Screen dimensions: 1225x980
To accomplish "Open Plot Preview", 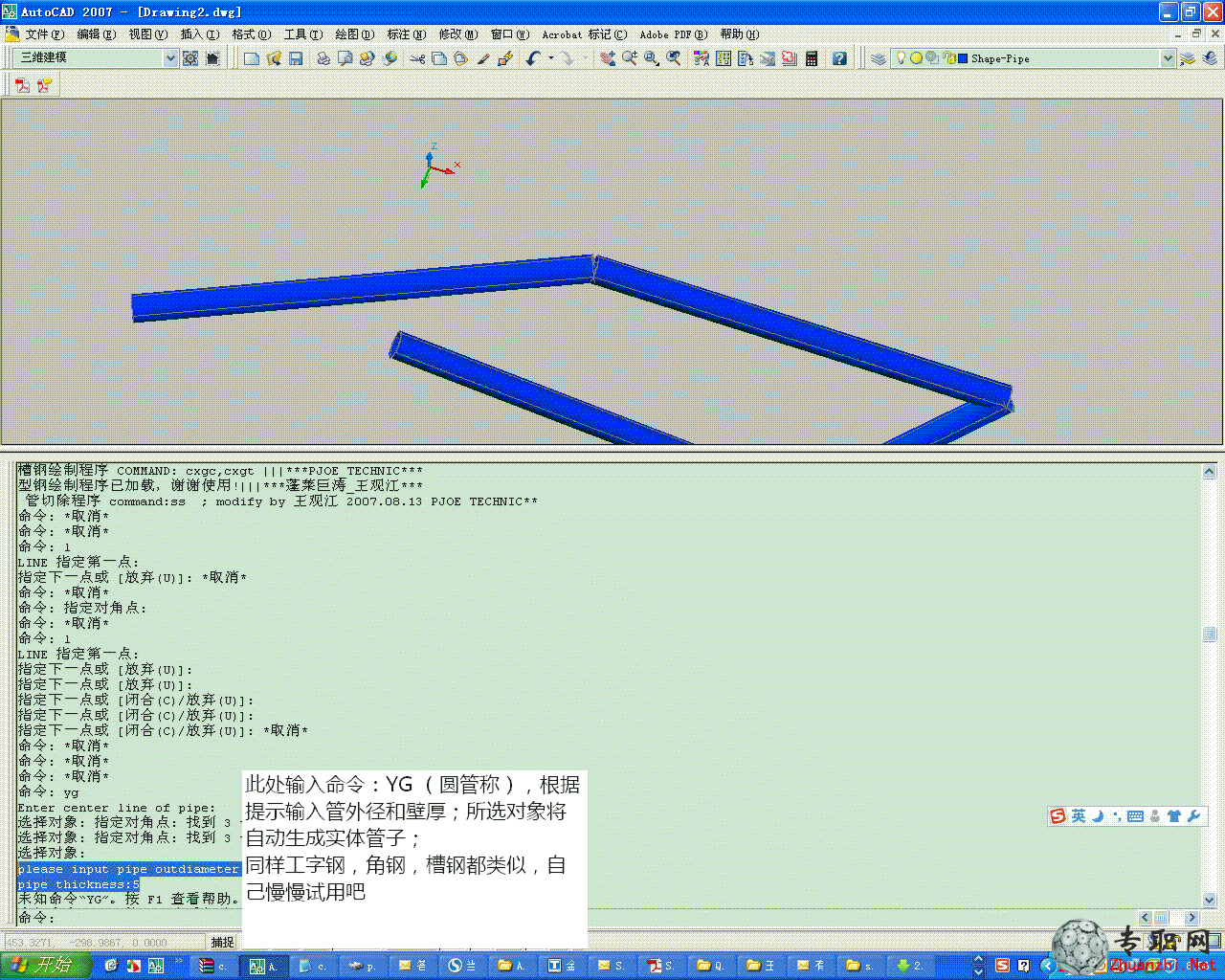I will (345, 58).
